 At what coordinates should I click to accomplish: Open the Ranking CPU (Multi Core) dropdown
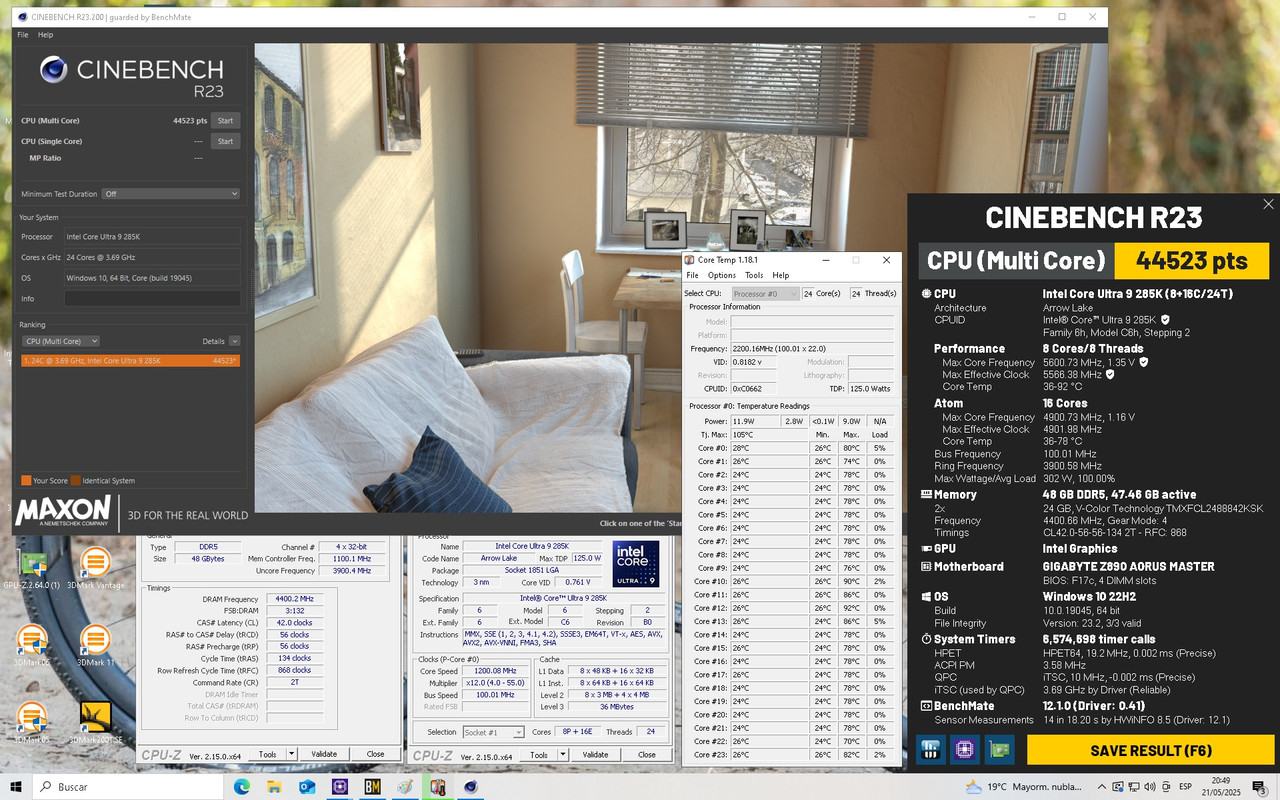(61, 341)
